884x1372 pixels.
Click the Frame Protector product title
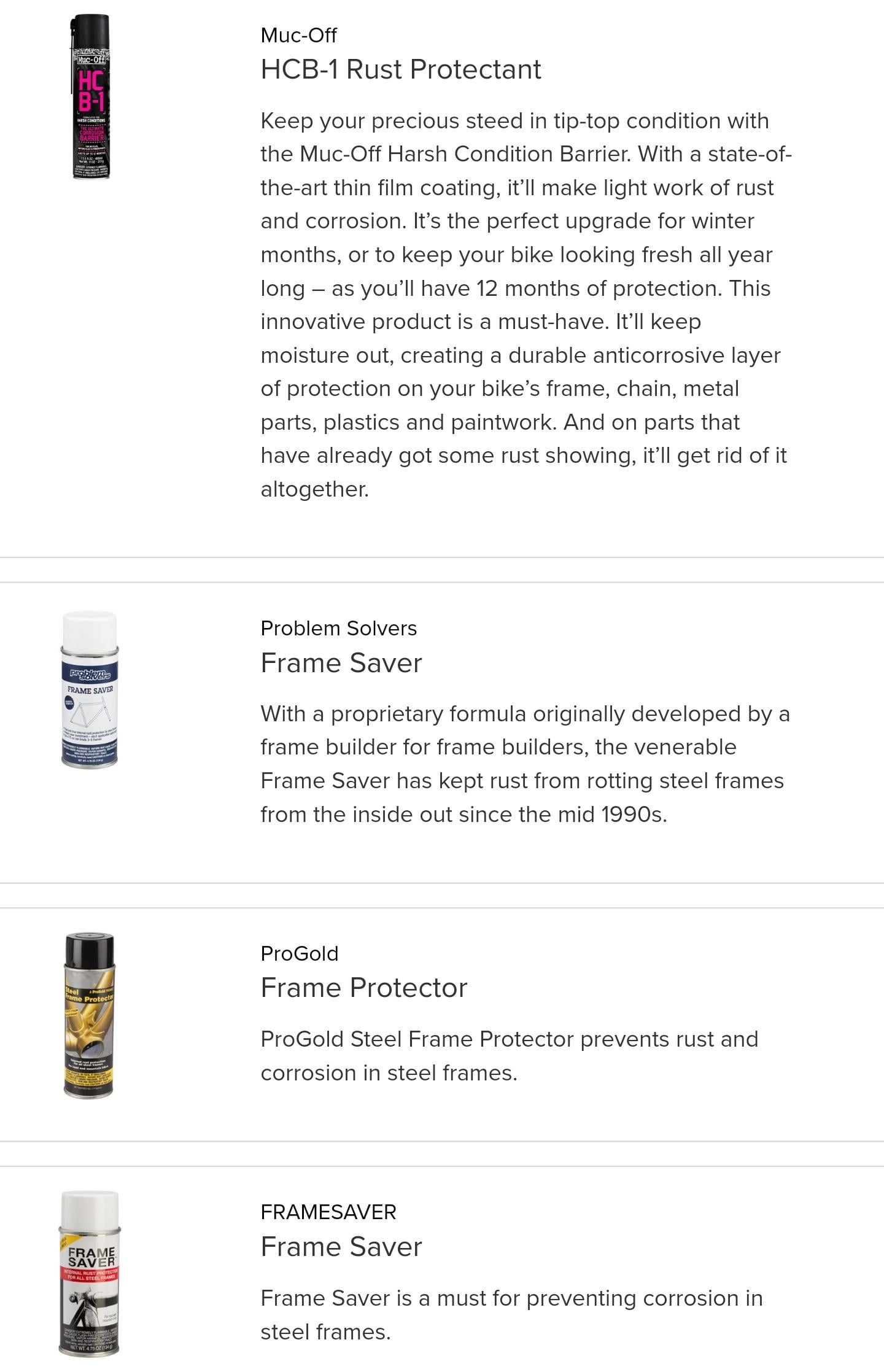tap(364, 988)
